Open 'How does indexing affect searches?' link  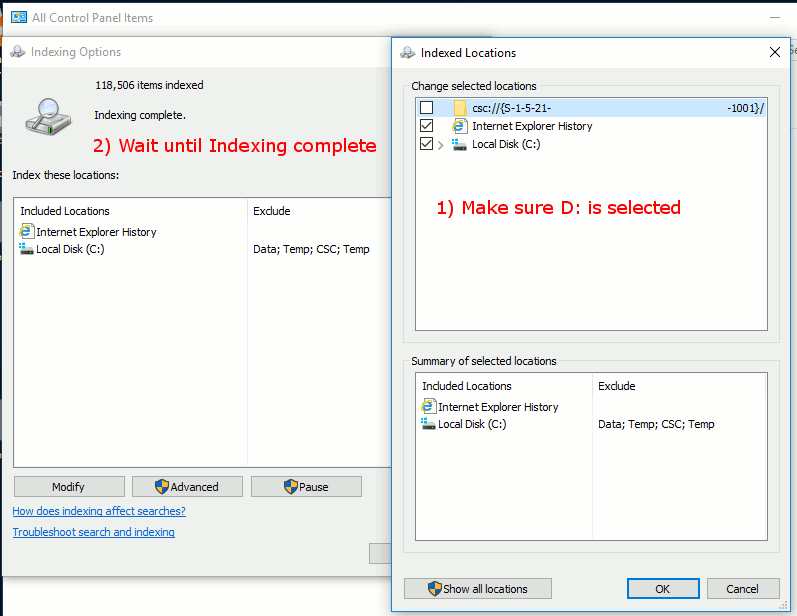(99, 511)
